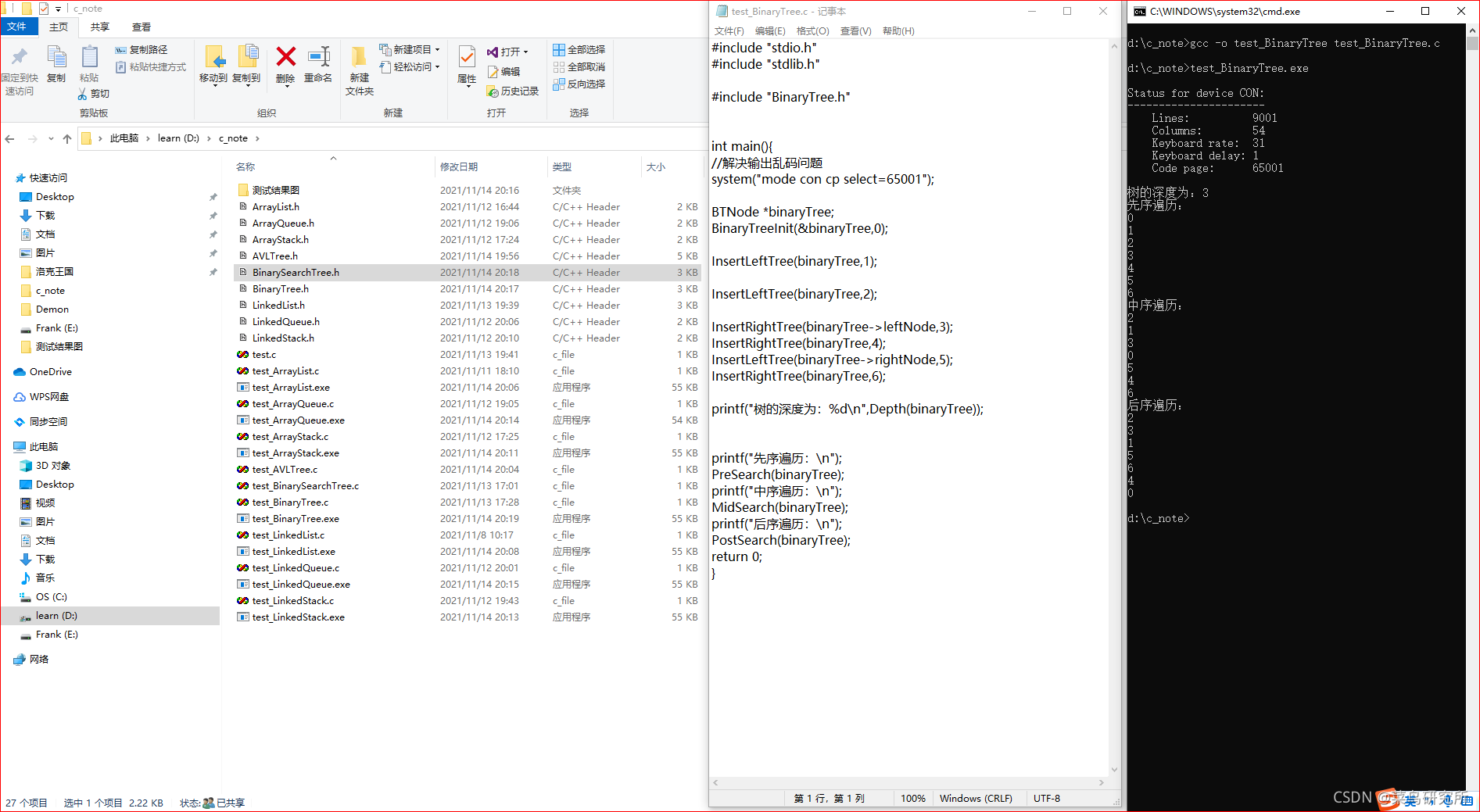Click the Rename icon
Screen dimensions: 1480x812
tap(318, 57)
